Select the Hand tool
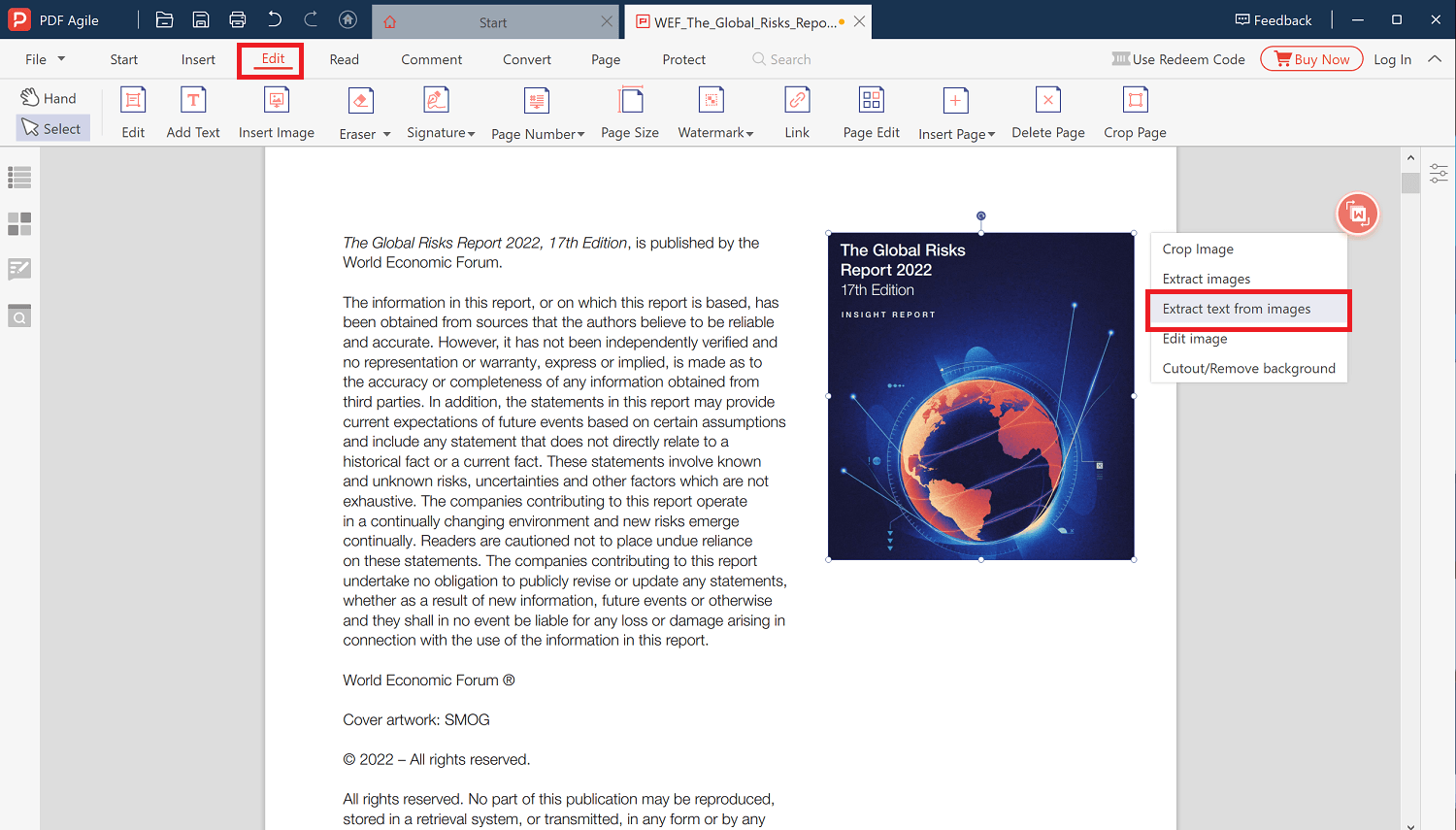Image resolution: width=1456 pixels, height=830 pixels. 49,98
